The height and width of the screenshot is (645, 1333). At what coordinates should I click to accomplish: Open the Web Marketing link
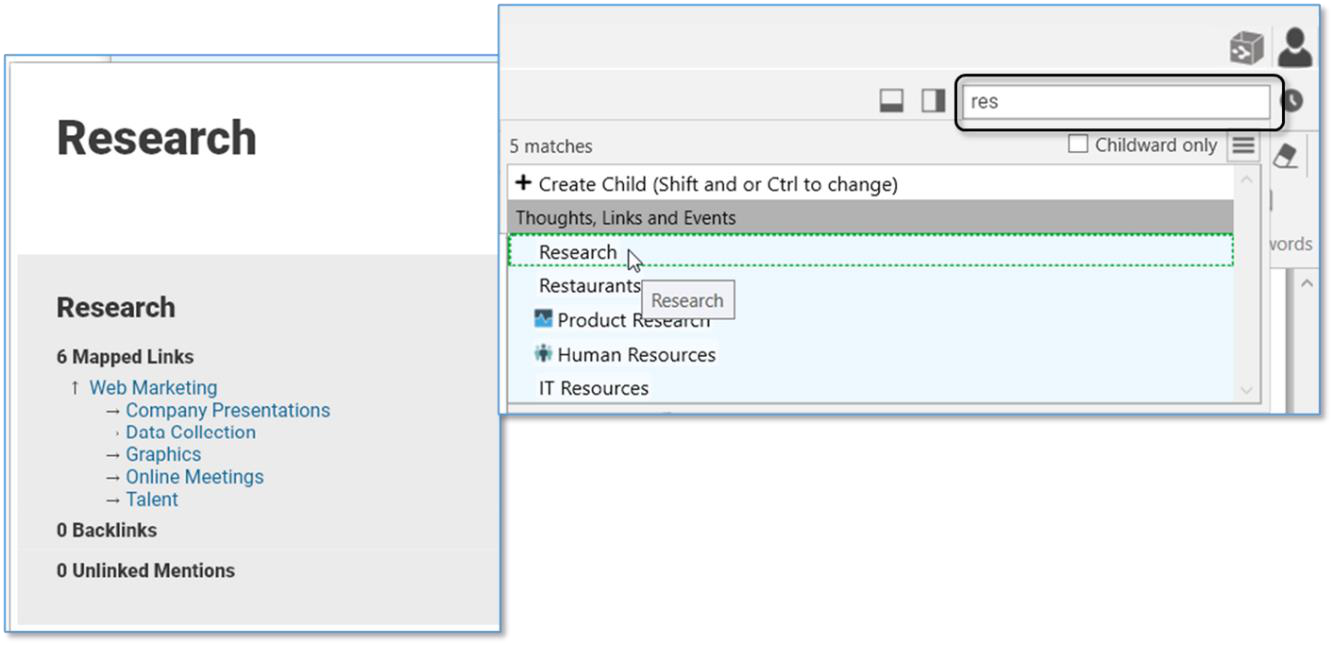(x=153, y=388)
